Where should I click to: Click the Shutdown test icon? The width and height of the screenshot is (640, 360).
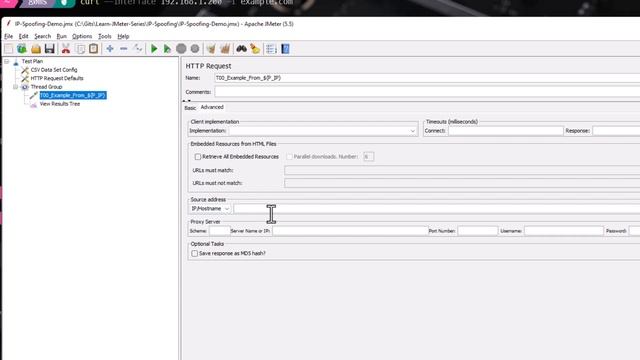click(x=195, y=49)
